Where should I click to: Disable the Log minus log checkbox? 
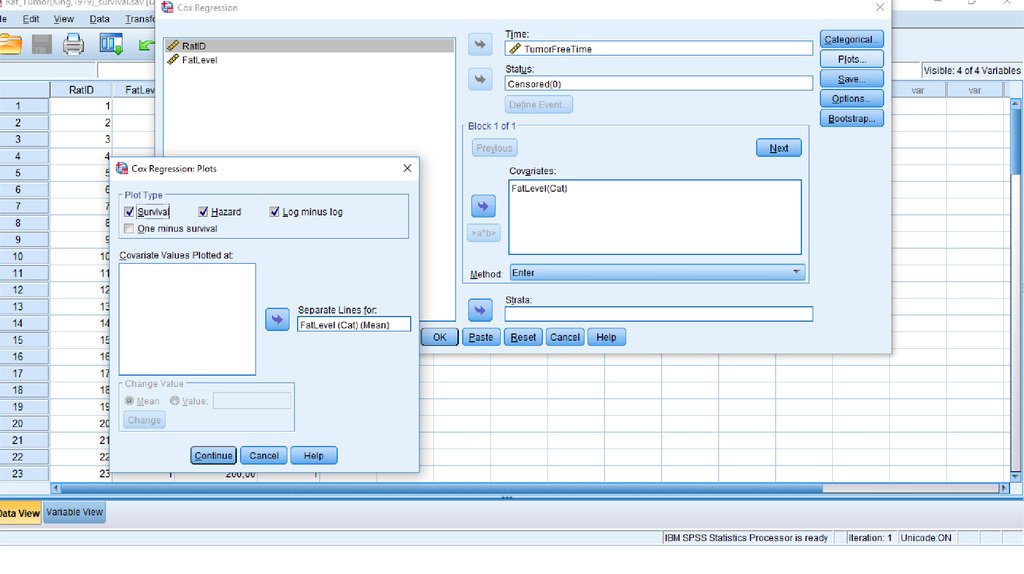click(275, 212)
